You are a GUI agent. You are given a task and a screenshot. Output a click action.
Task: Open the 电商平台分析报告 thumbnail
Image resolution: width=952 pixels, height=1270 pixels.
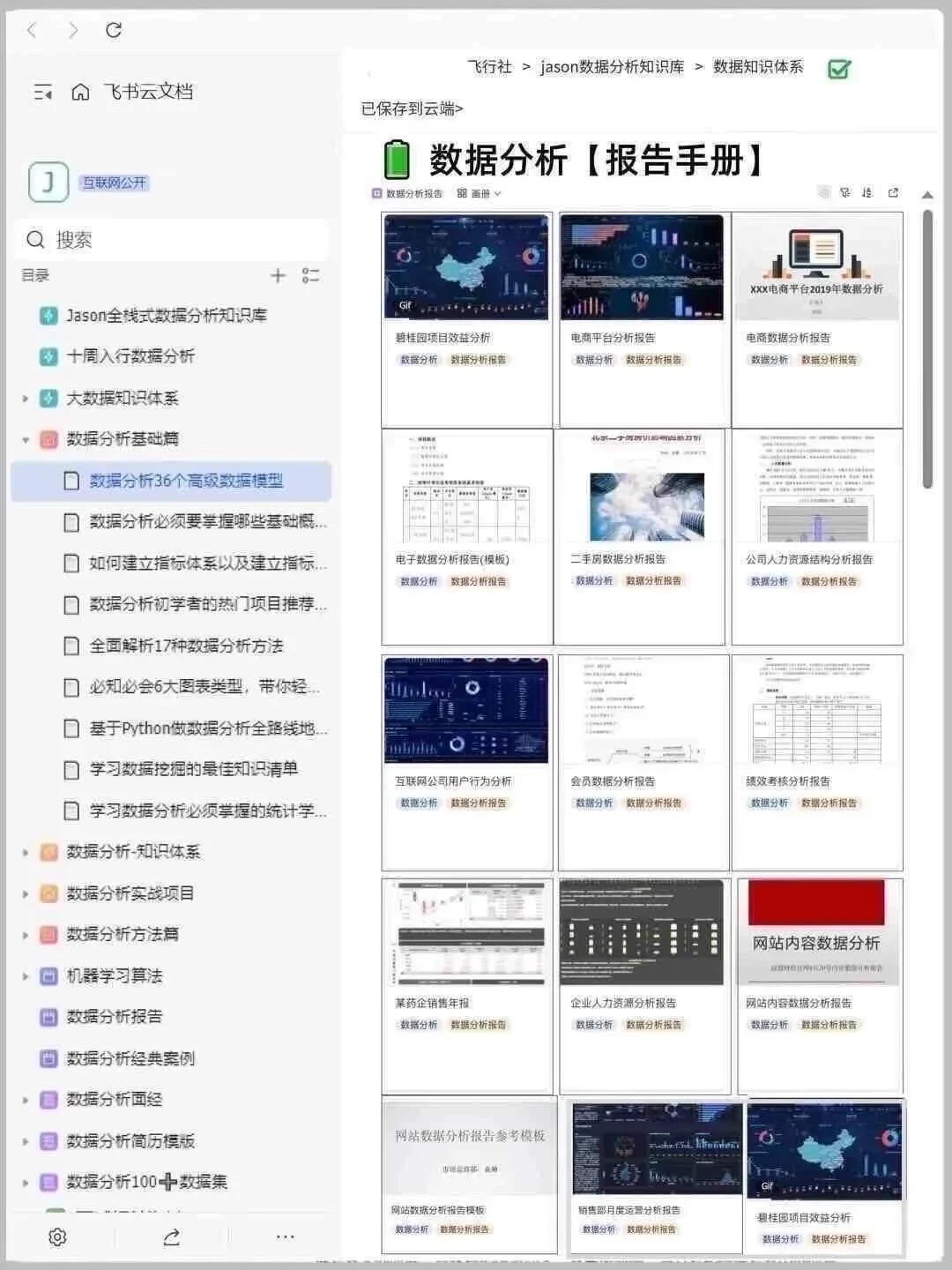point(643,265)
